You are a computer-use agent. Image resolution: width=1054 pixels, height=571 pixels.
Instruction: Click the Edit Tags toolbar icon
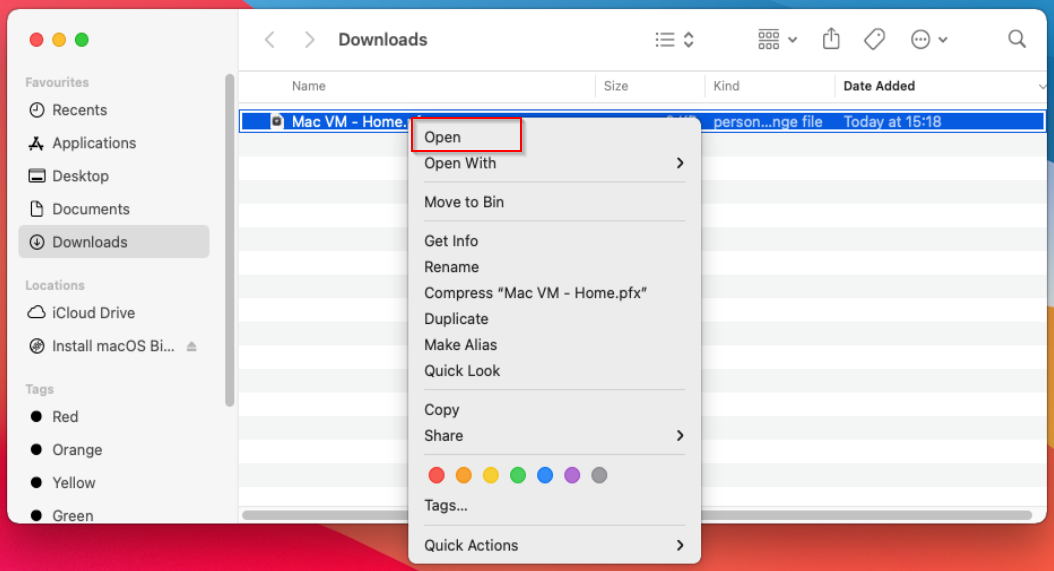[874, 39]
